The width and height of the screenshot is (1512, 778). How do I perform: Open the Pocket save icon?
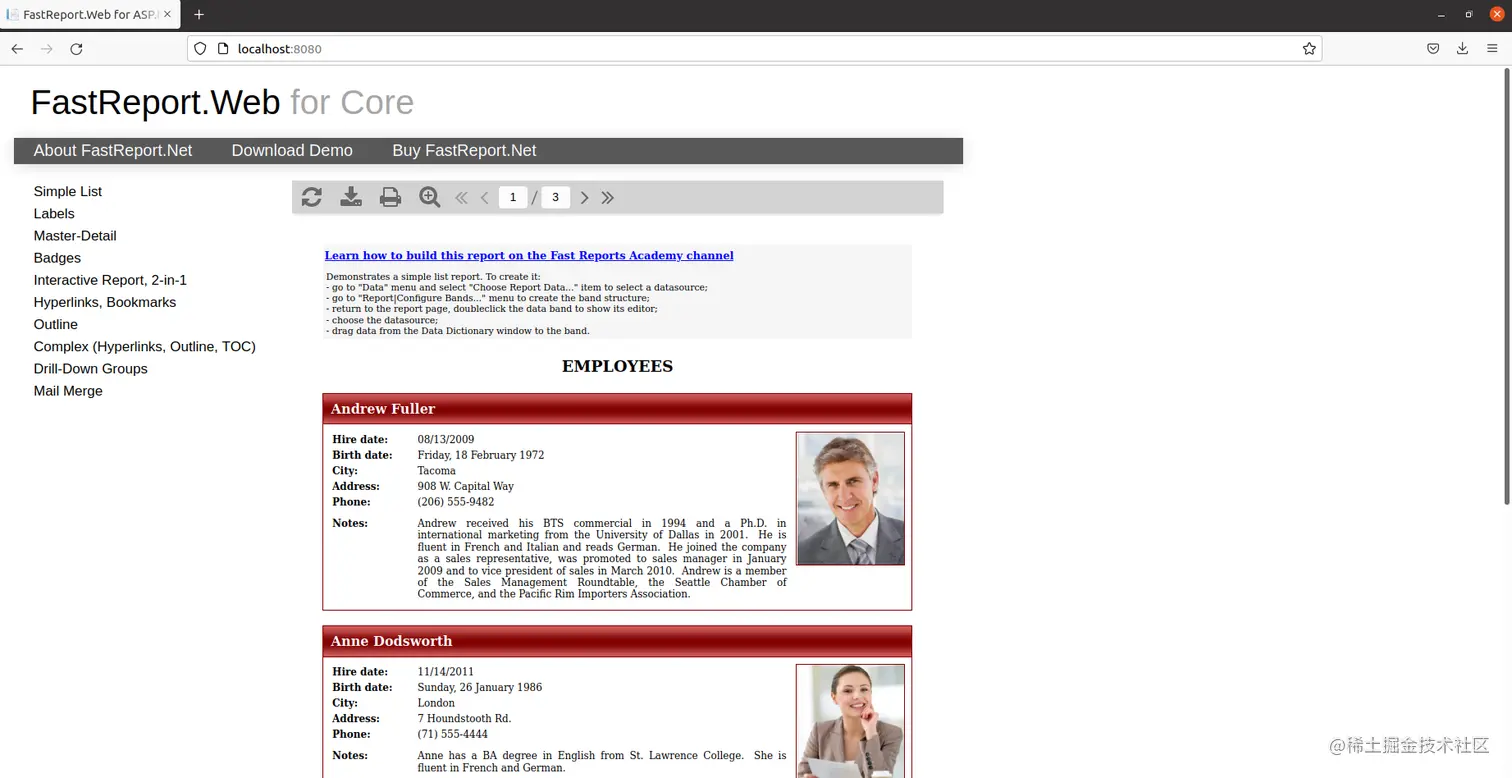(x=1433, y=48)
